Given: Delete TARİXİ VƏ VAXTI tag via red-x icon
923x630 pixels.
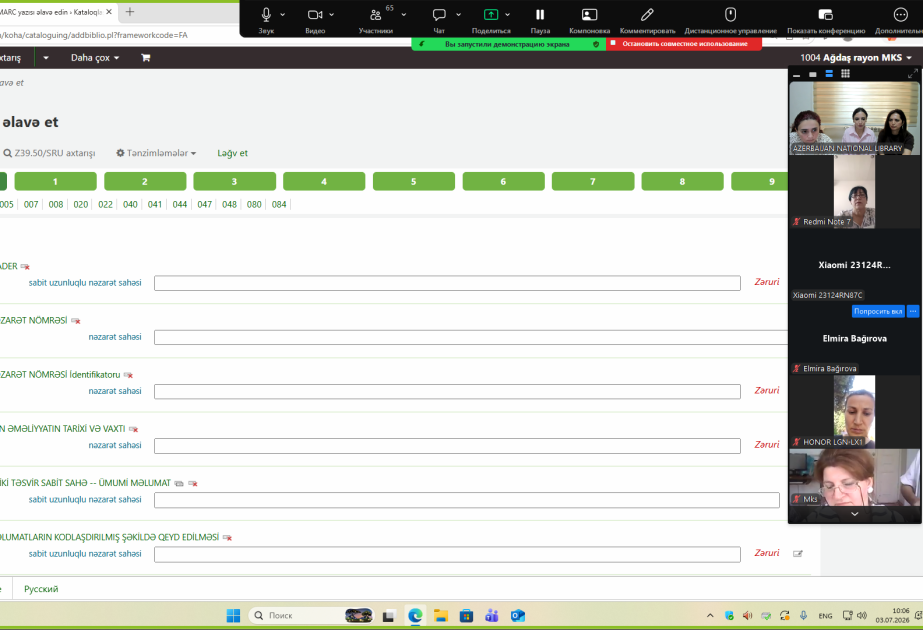Looking at the screenshot, I should (134, 429).
